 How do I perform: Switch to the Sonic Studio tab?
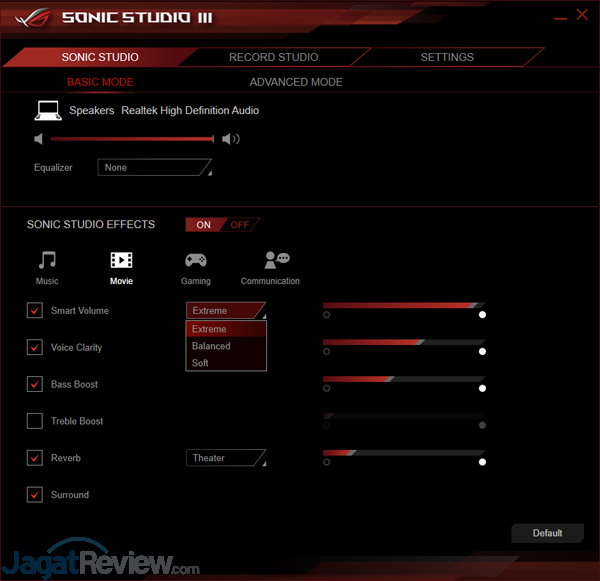click(100, 57)
